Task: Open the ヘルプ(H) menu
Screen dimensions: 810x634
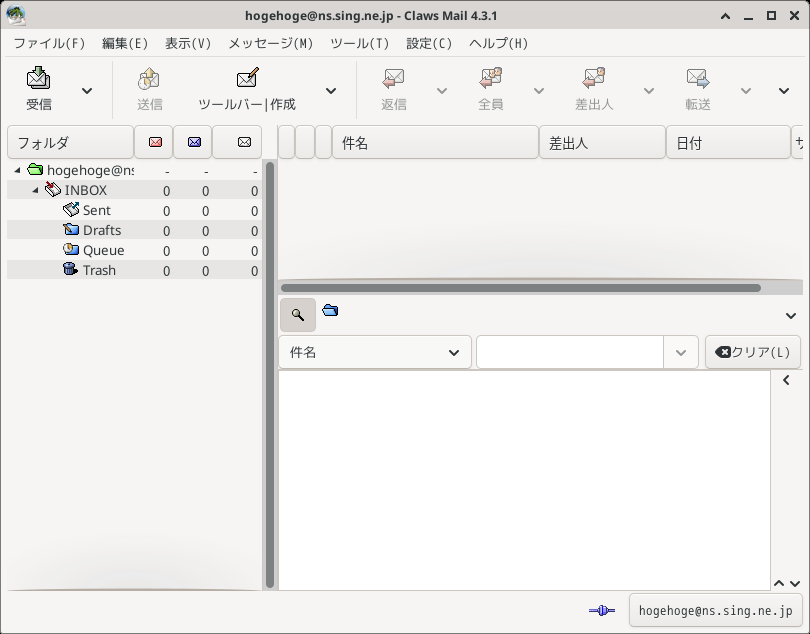Action: click(x=499, y=43)
